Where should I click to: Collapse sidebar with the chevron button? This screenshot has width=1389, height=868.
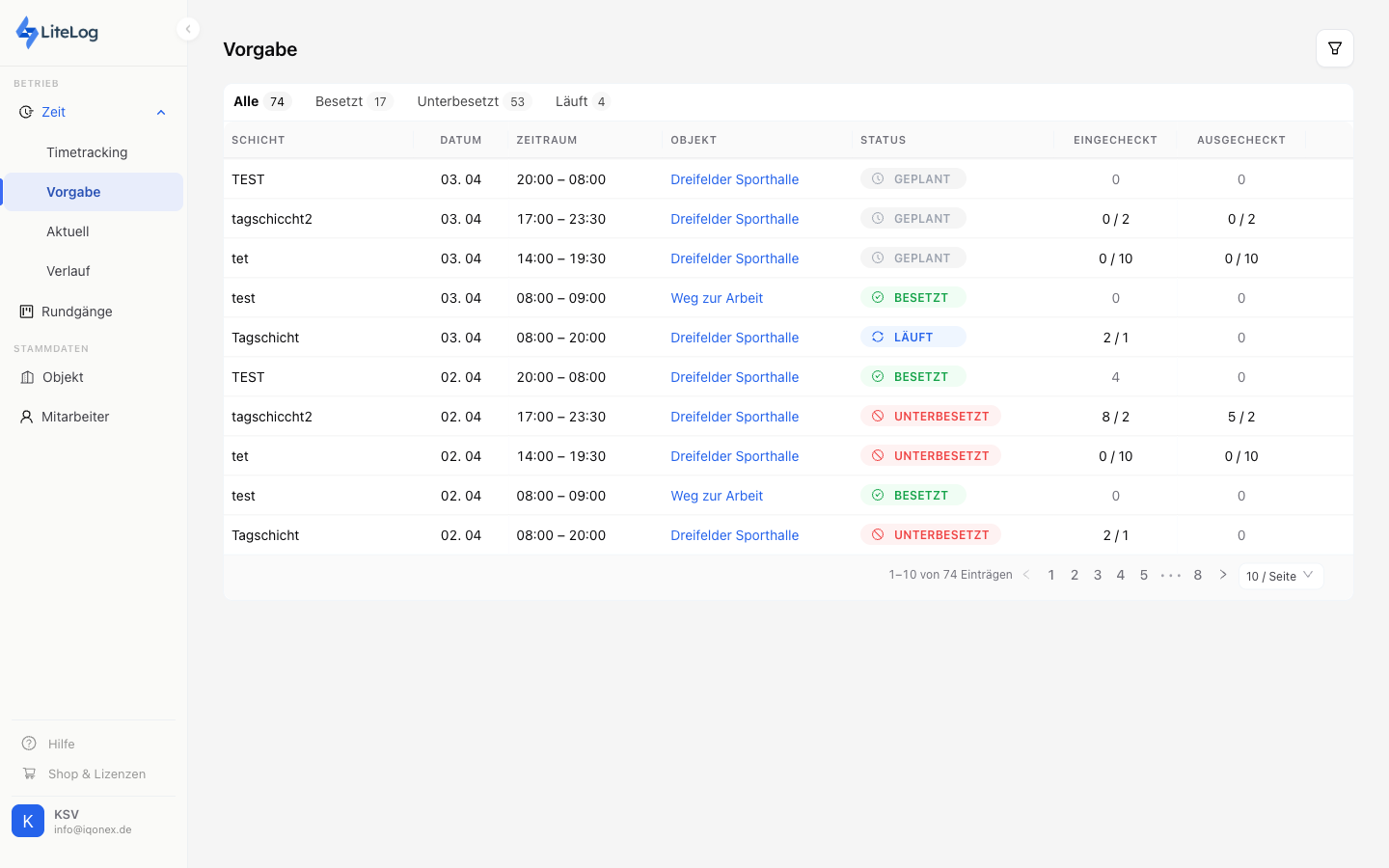point(188,29)
